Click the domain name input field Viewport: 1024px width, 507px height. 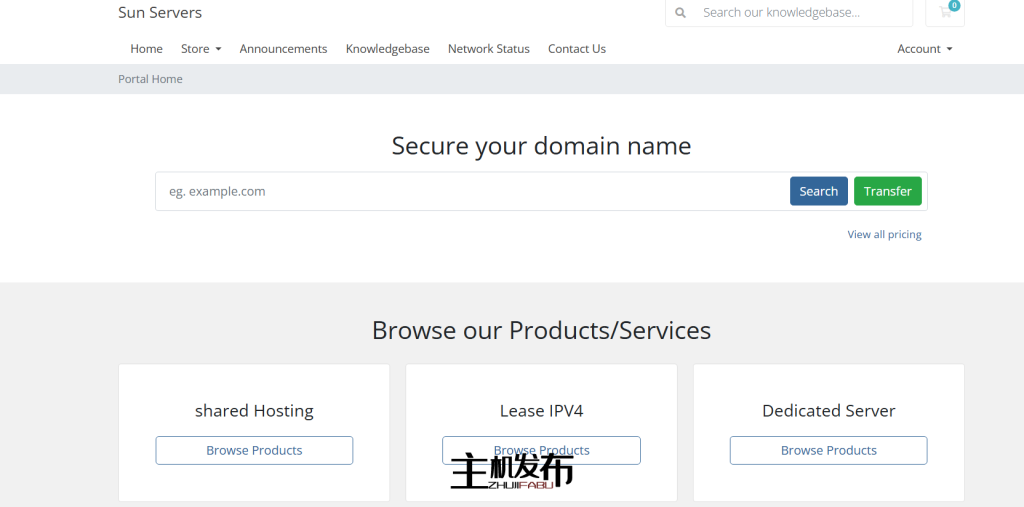(470, 191)
